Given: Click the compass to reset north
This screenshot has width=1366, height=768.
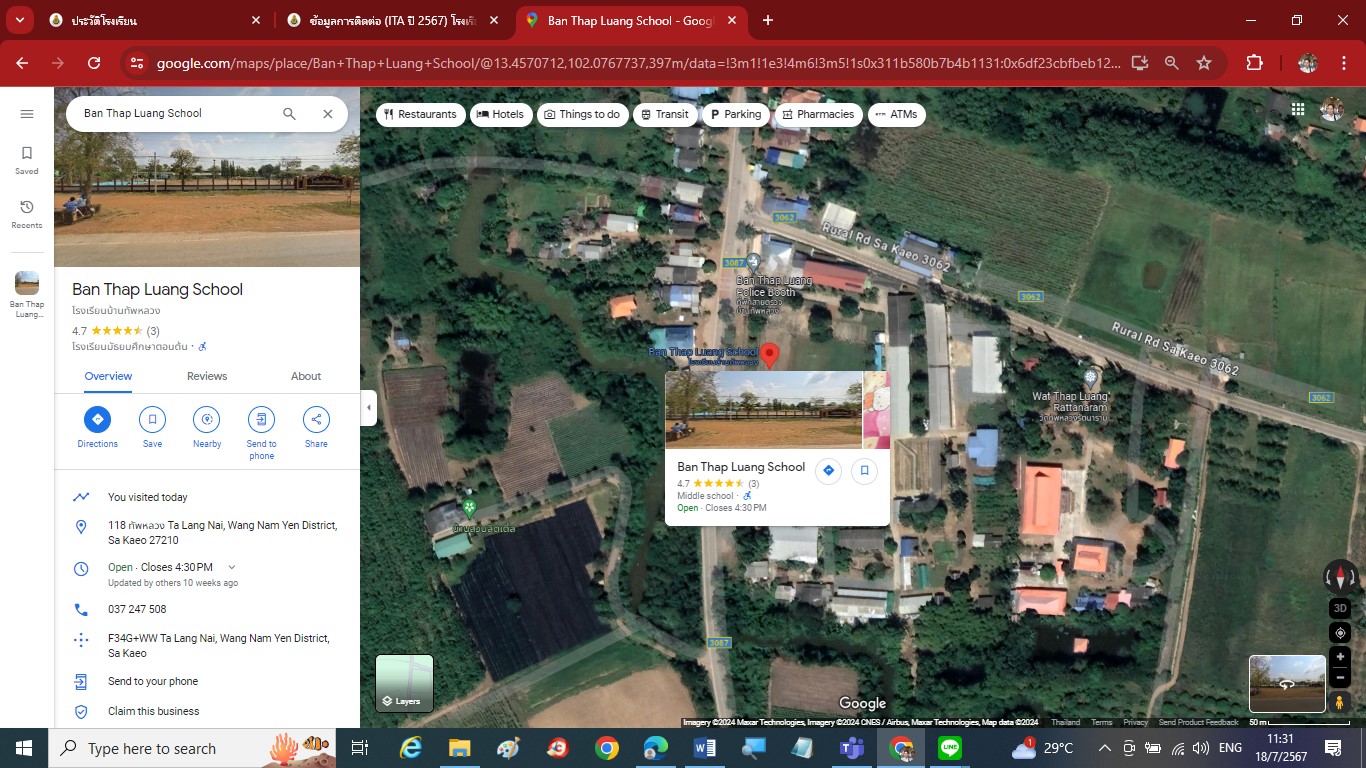Looking at the screenshot, I should [1340, 576].
